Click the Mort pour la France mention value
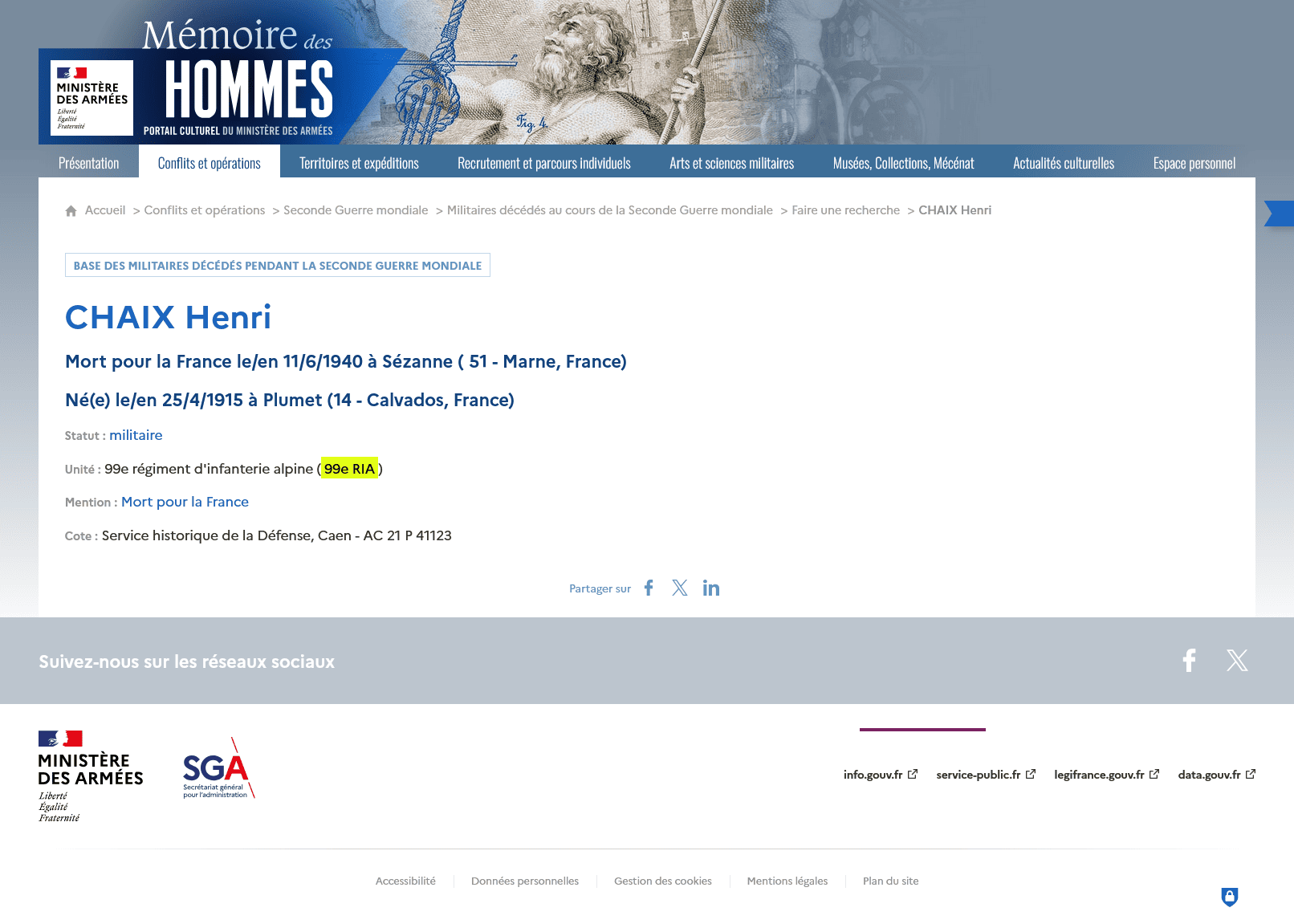 (185, 502)
